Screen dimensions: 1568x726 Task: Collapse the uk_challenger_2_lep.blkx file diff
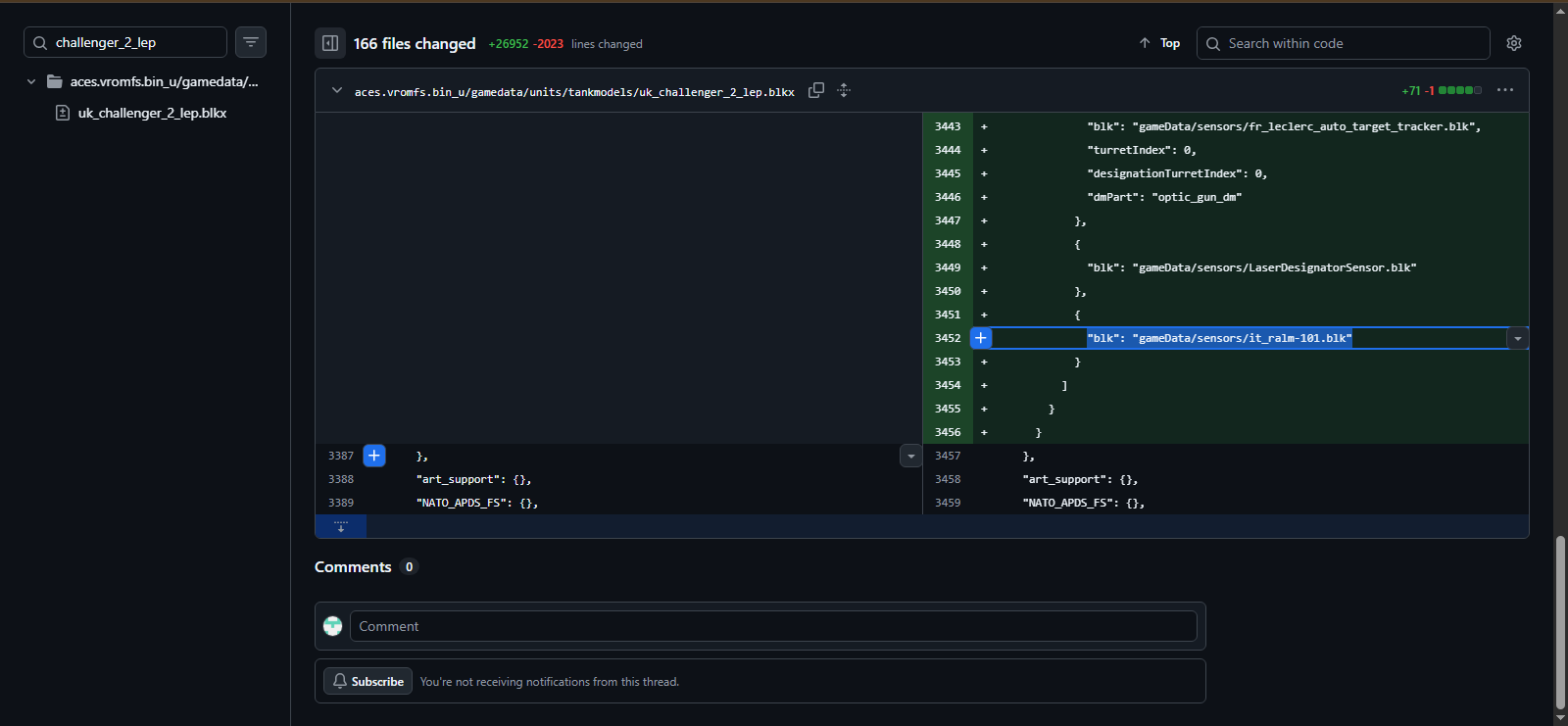pyautogui.click(x=337, y=90)
